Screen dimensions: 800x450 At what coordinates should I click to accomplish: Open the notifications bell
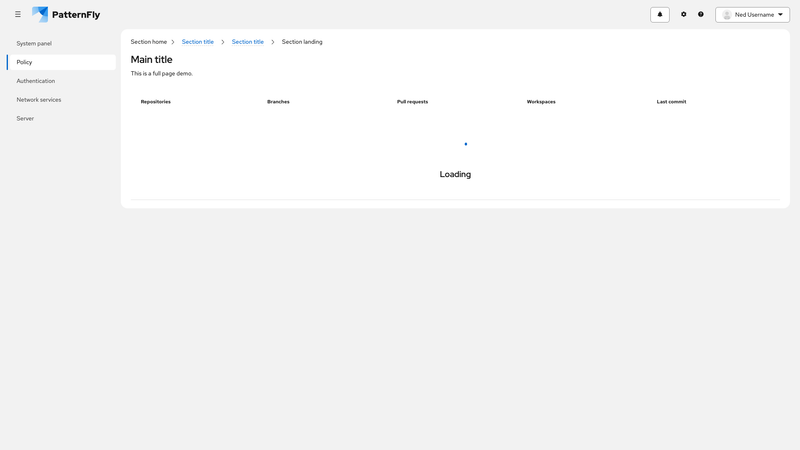pos(660,15)
